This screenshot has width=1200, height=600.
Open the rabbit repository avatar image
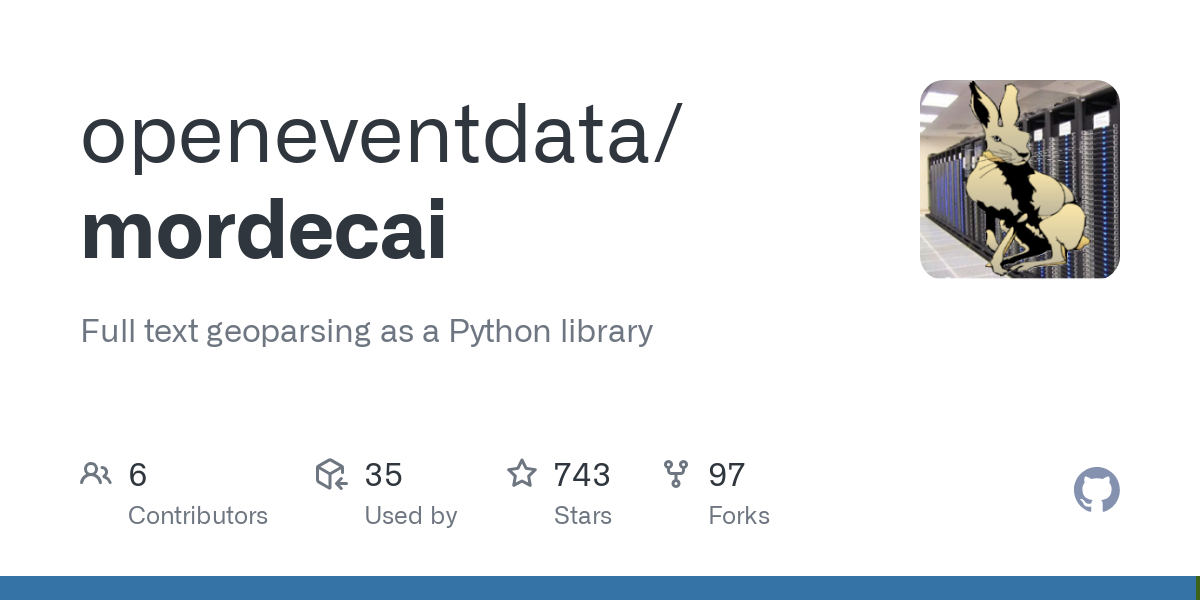1019,179
